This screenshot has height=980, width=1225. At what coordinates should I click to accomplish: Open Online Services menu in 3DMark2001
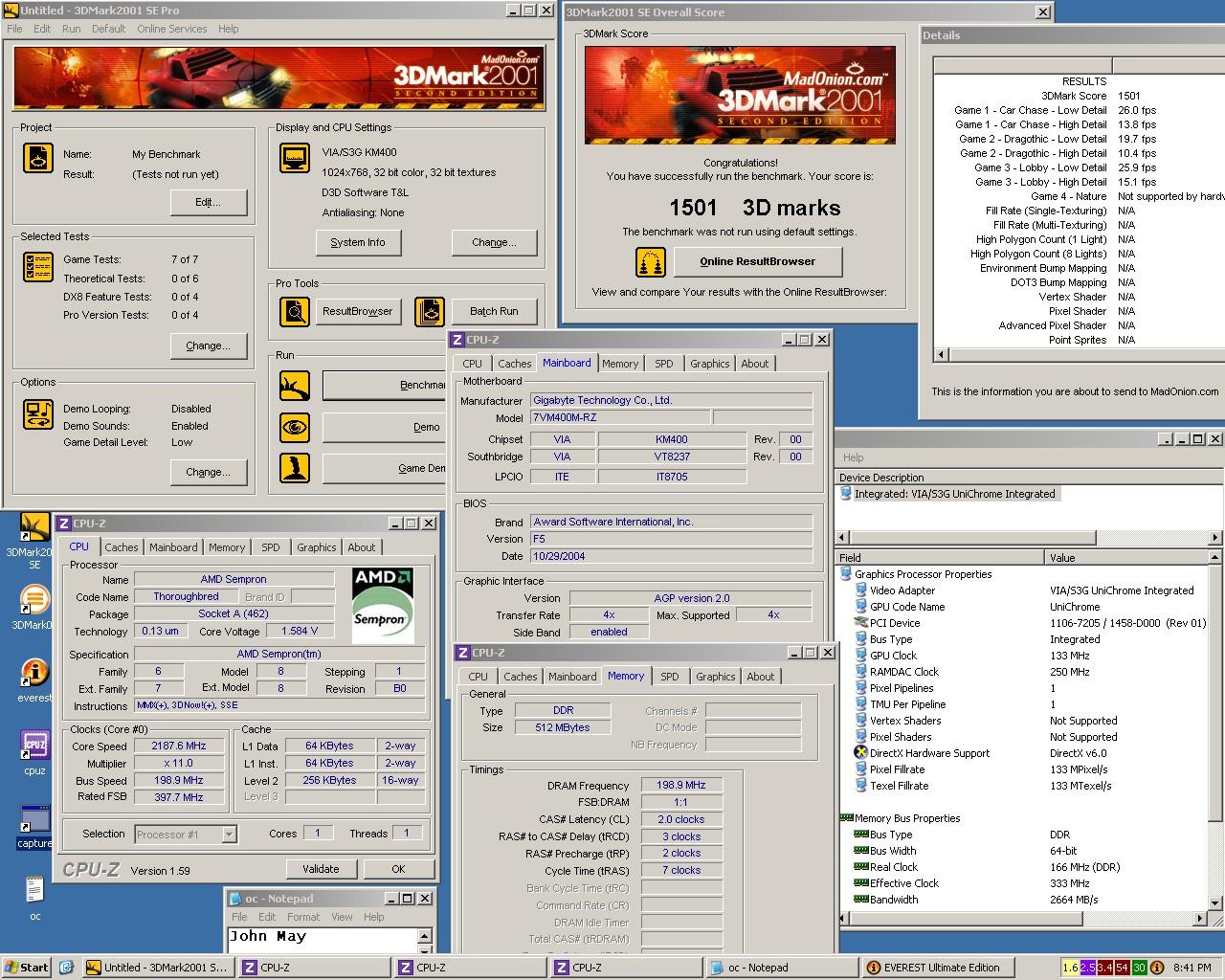coord(171,29)
